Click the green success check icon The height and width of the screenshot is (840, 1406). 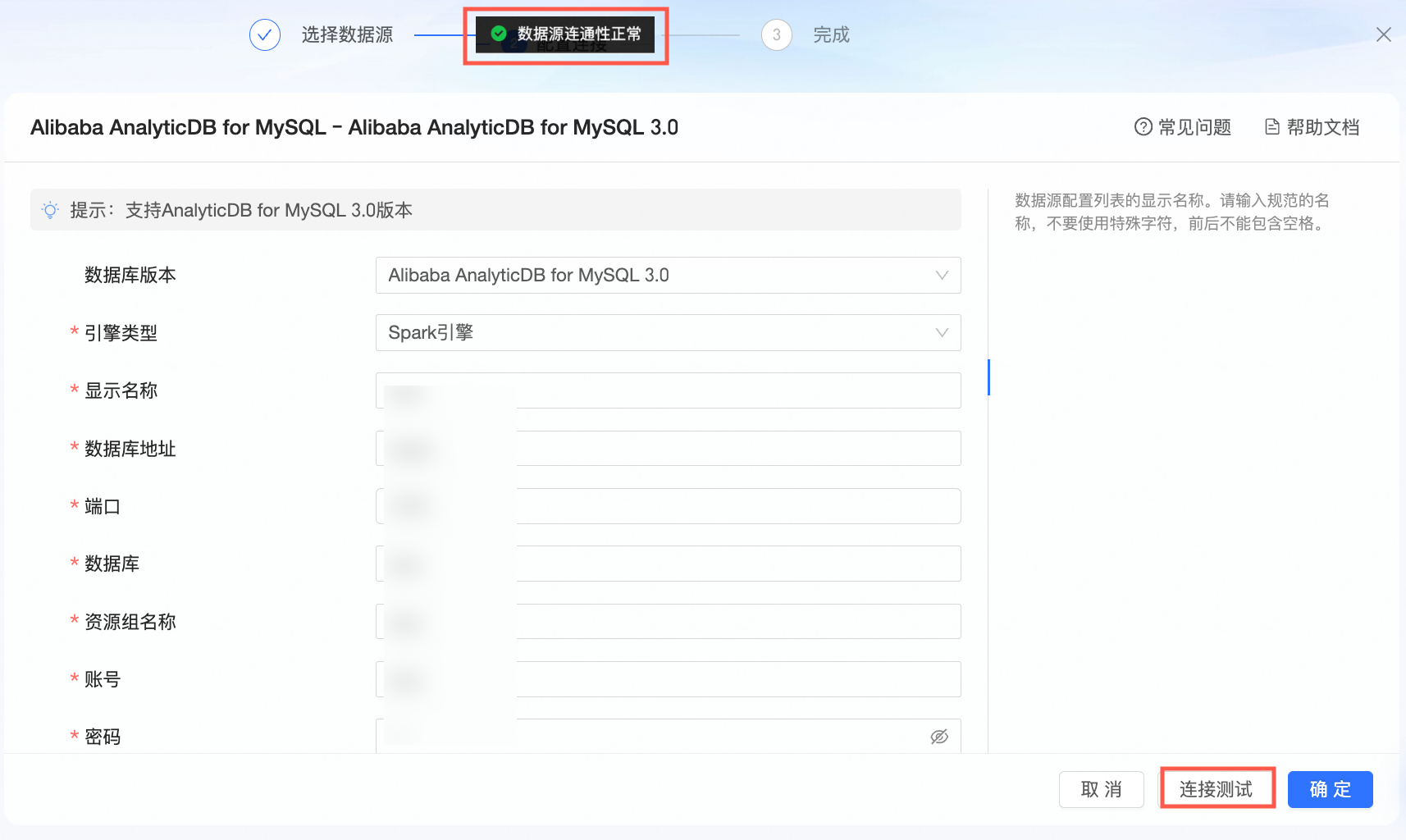coord(499,34)
